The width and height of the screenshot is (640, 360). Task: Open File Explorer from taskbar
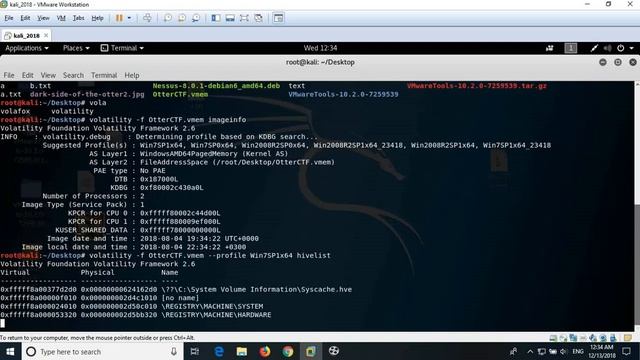(242, 351)
